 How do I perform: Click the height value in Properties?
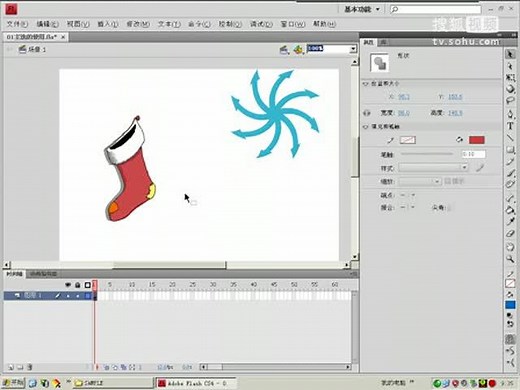[455, 113]
